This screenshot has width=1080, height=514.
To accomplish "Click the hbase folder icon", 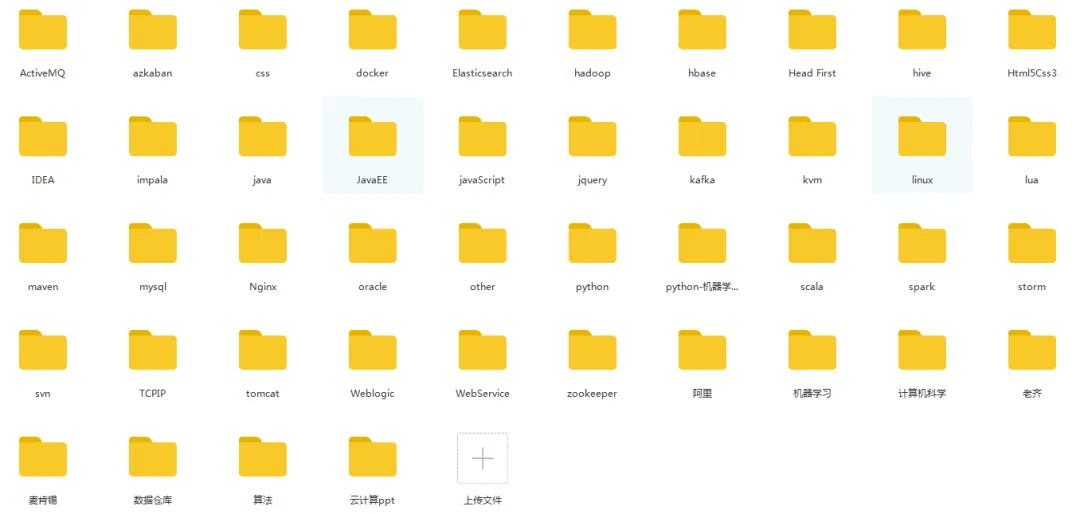I will click(703, 30).
